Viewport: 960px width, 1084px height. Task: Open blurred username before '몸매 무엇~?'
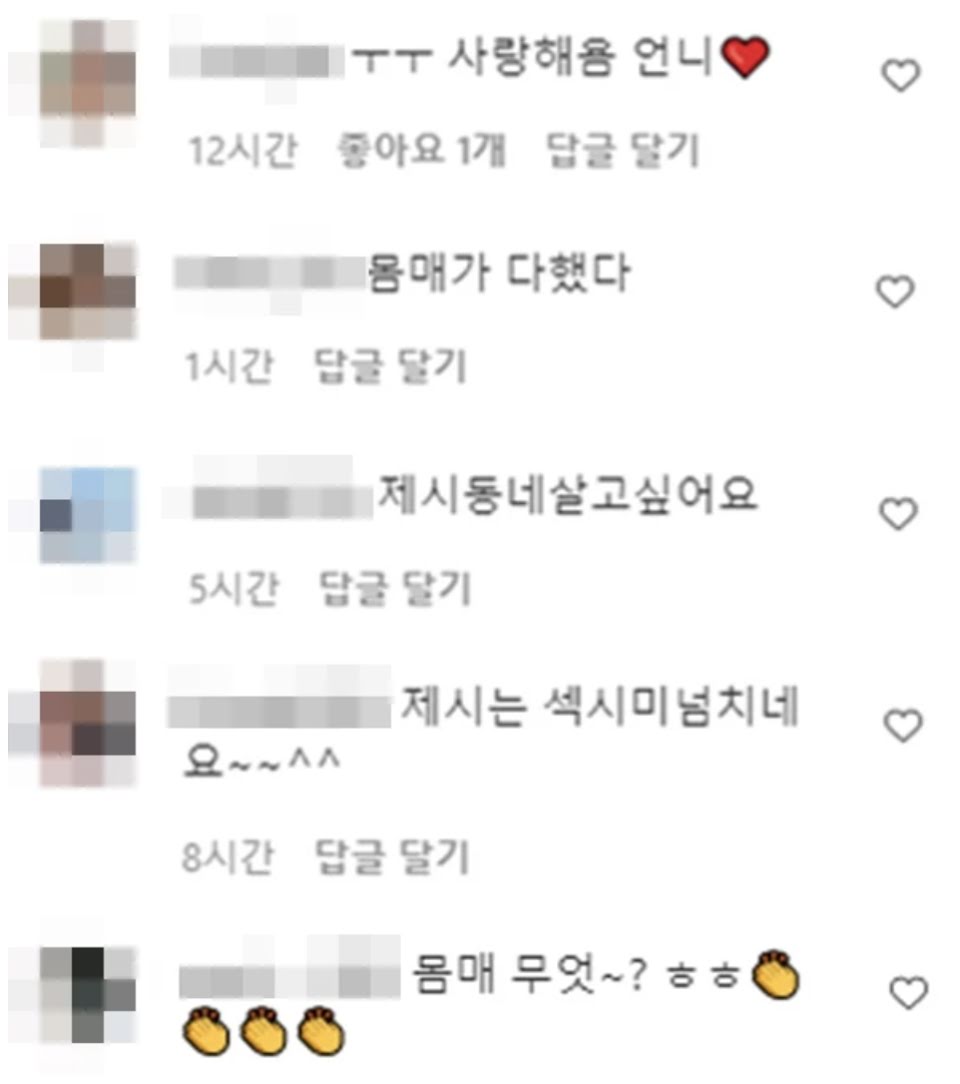coord(290,980)
